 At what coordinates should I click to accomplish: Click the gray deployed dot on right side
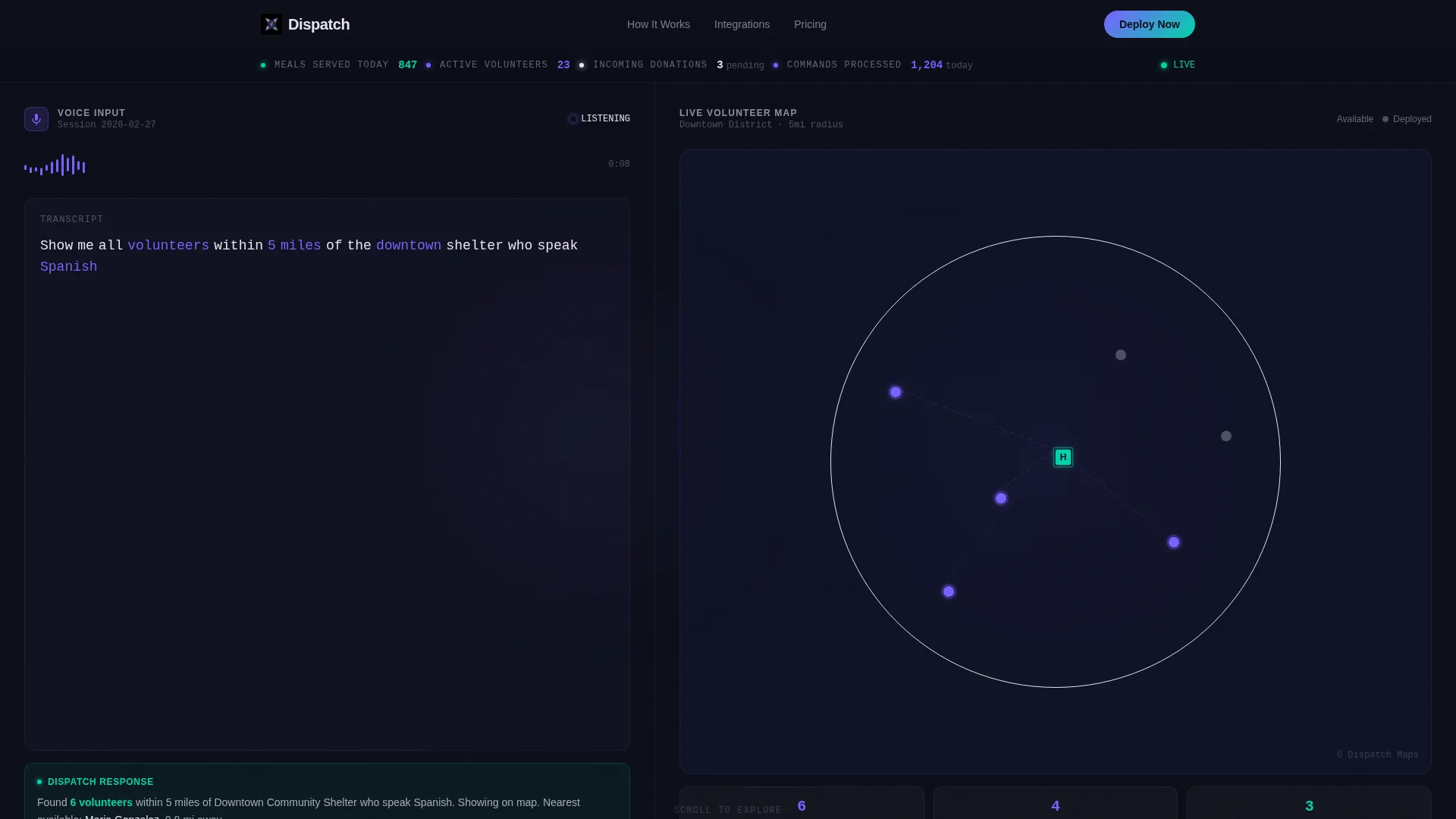click(1226, 436)
